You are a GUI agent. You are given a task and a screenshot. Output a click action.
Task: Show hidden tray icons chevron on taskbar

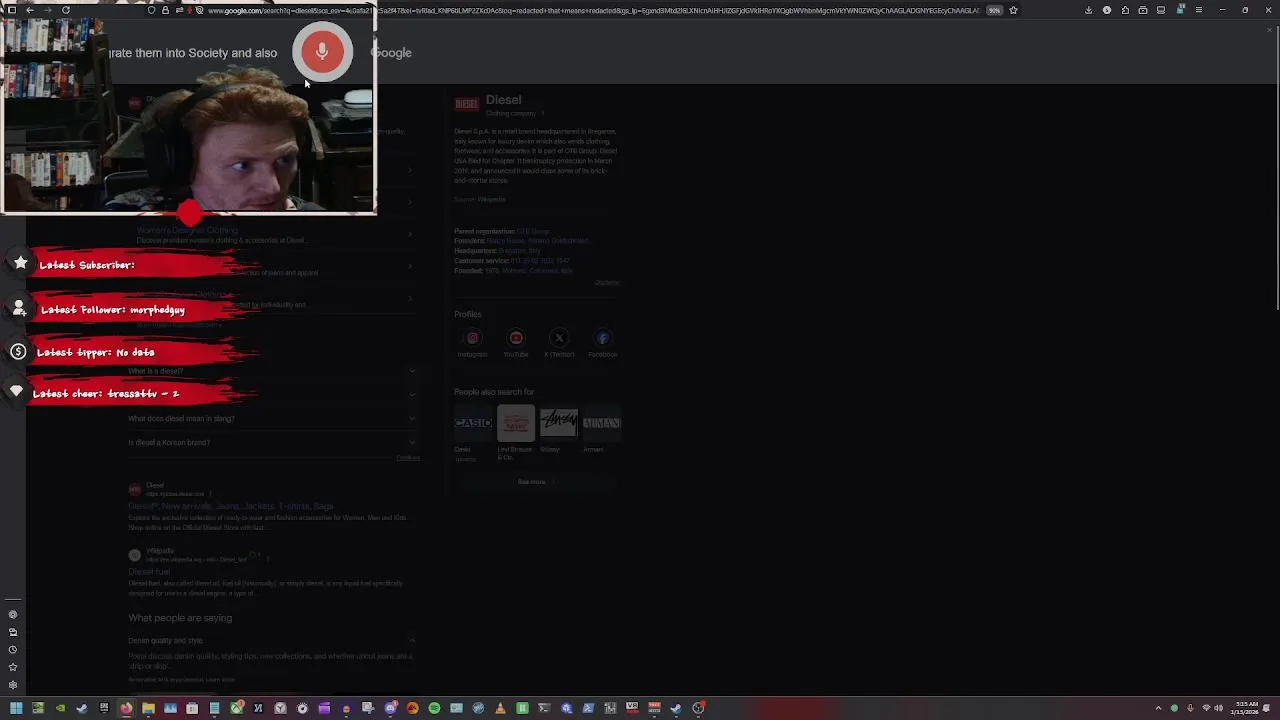click(1159, 708)
